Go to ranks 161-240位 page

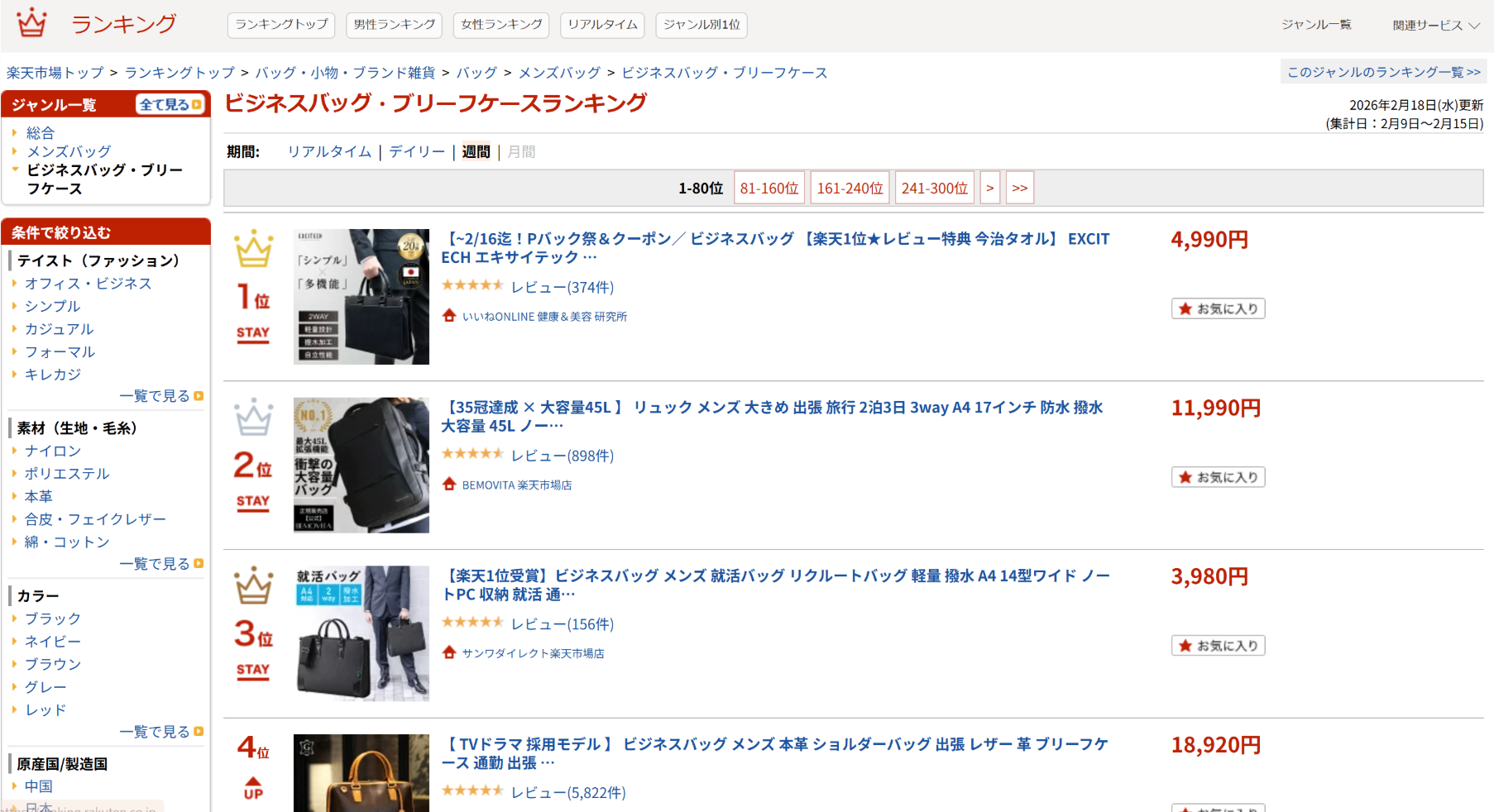[850, 189]
